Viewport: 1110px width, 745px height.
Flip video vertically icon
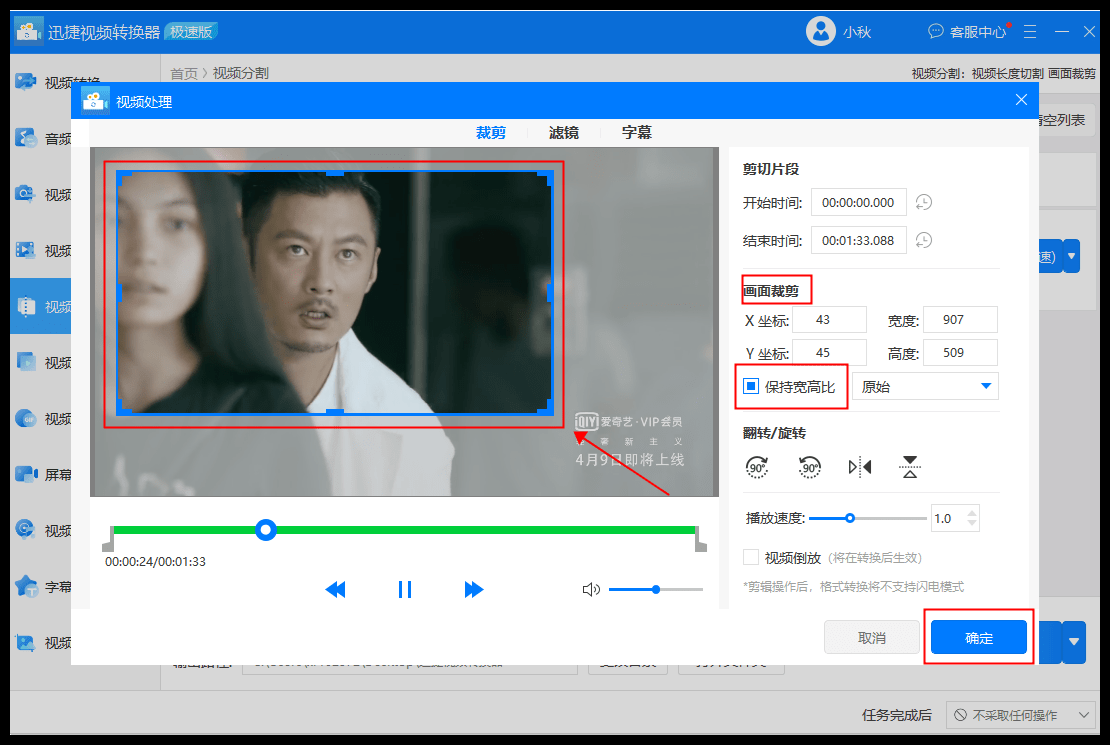(x=909, y=466)
